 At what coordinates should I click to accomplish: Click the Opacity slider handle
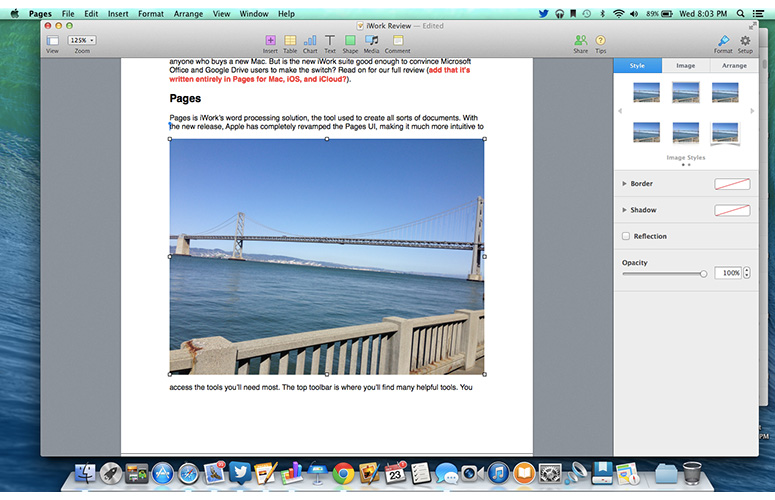pos(703,274)
